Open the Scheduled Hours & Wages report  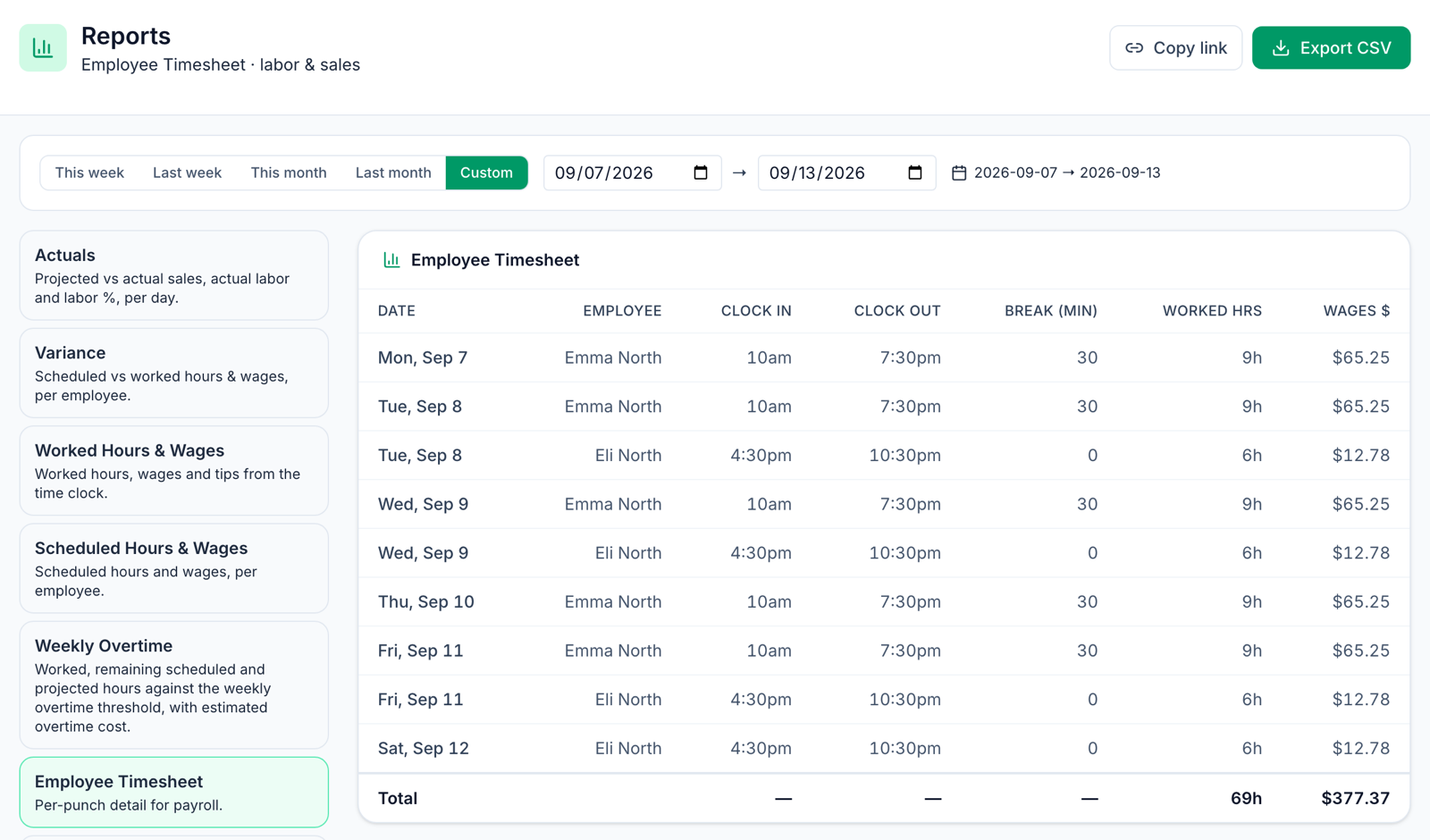coord(174,568)
